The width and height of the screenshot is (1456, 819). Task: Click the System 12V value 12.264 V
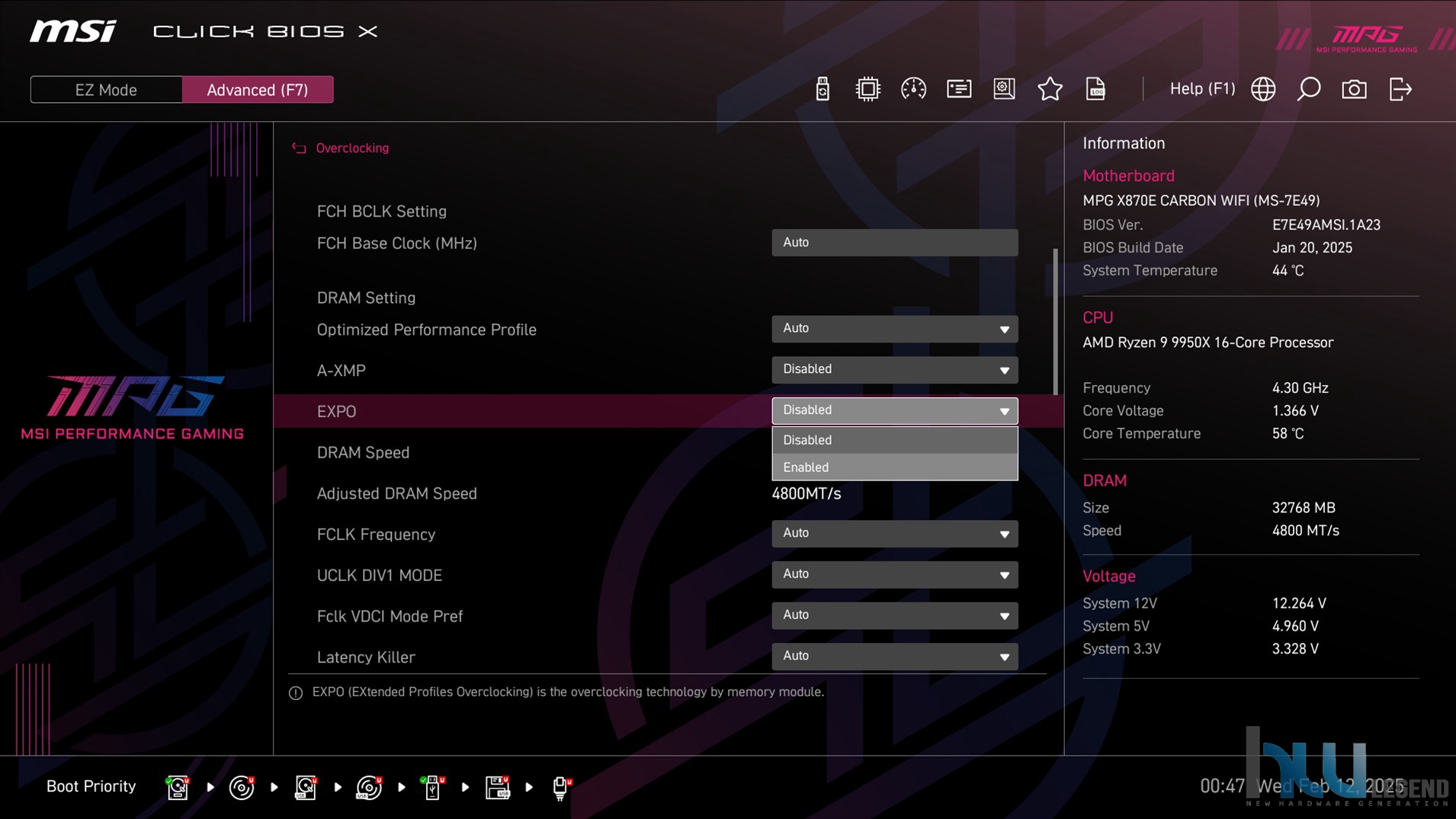coord(1299,604)
